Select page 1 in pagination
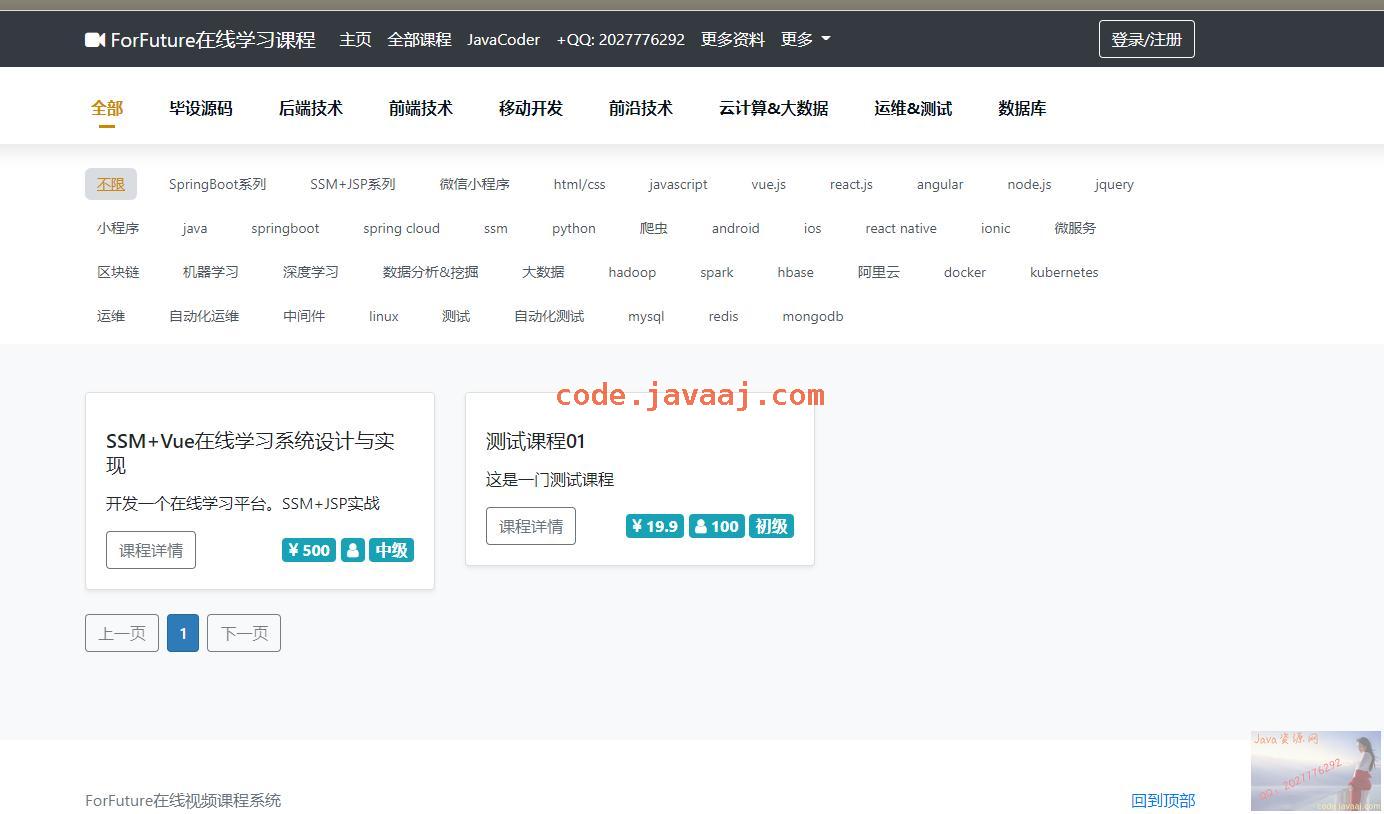Image resolution: width=1384 pixels, height=814 pixels. 183,633
